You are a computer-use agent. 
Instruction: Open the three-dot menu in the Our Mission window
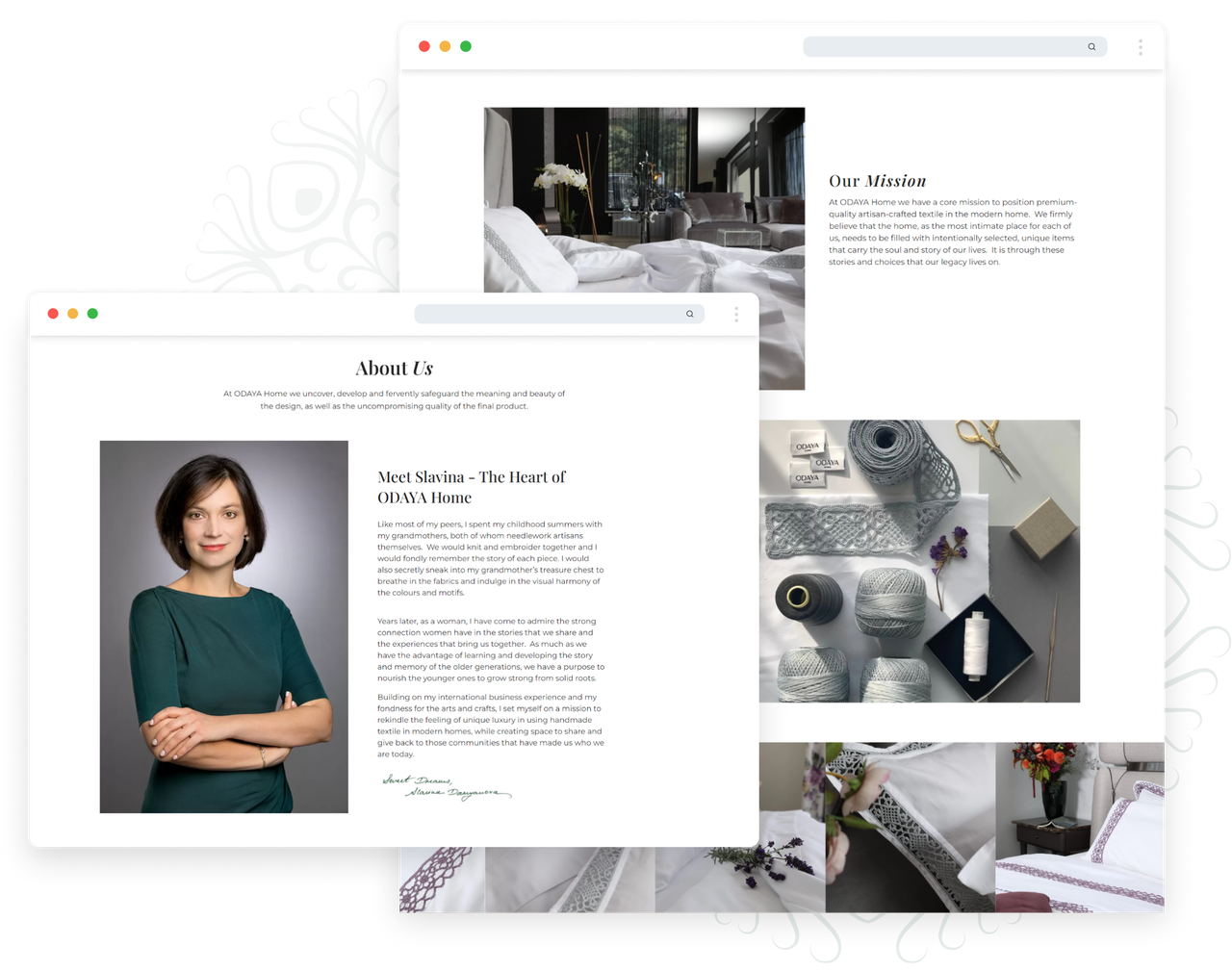click(x=1141, y=46)
